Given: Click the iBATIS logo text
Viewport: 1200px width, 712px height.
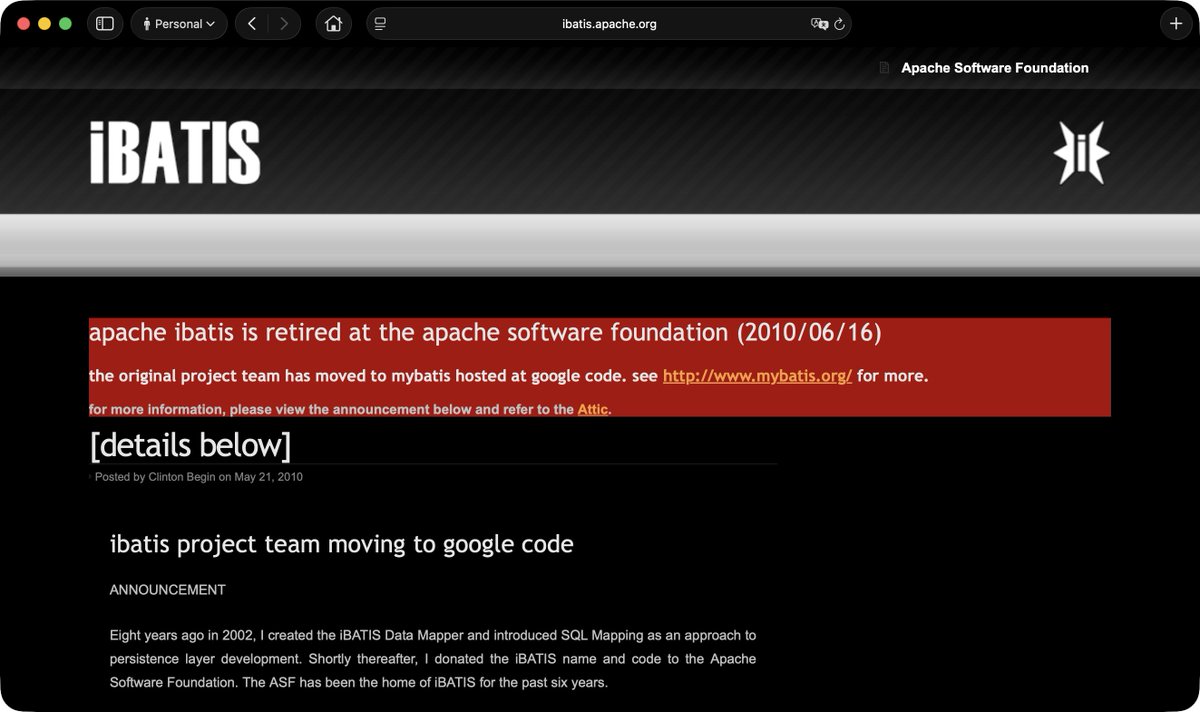Looking at the screenshot, I should coord(175,153).
